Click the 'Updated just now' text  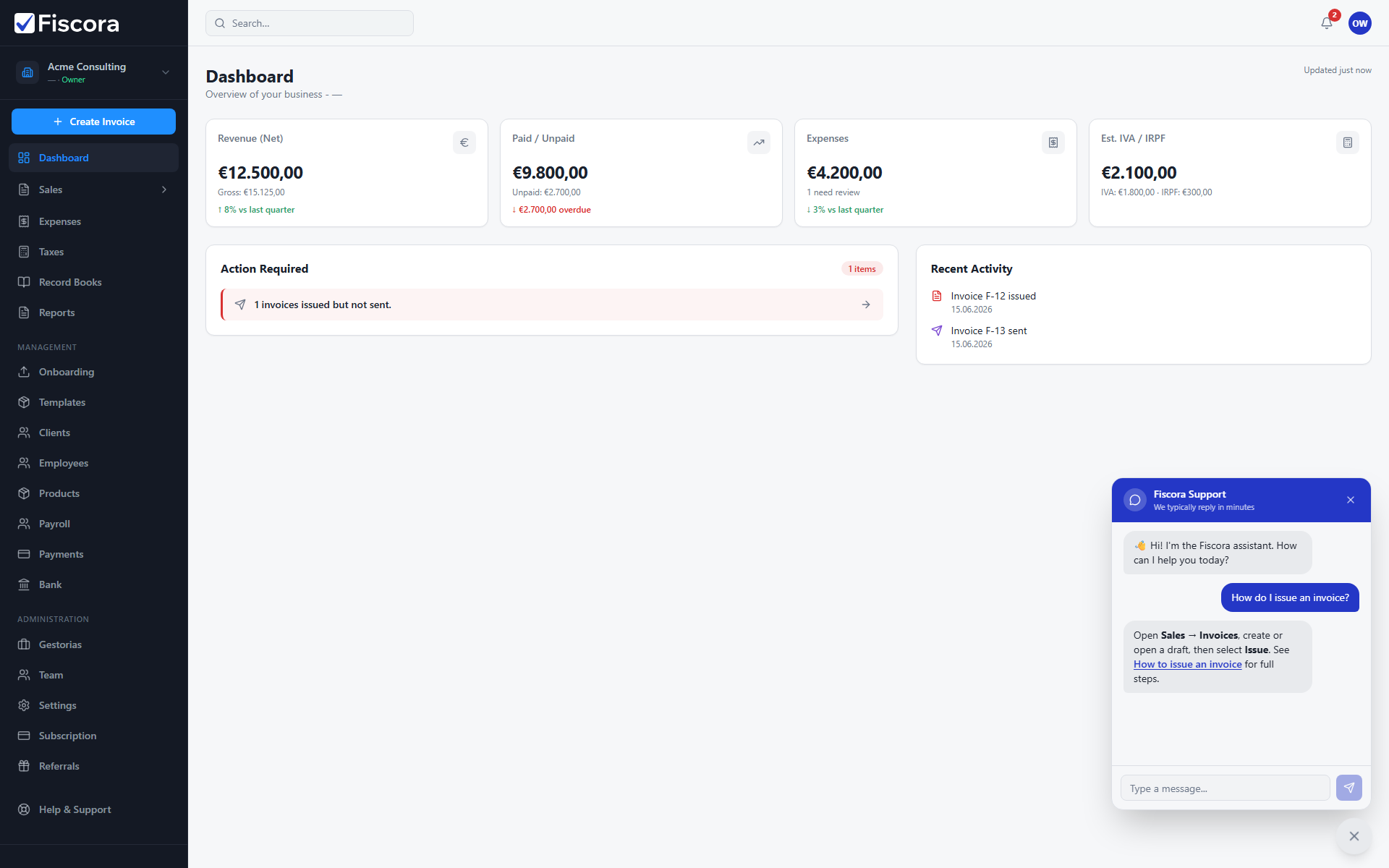[1338, 70]
